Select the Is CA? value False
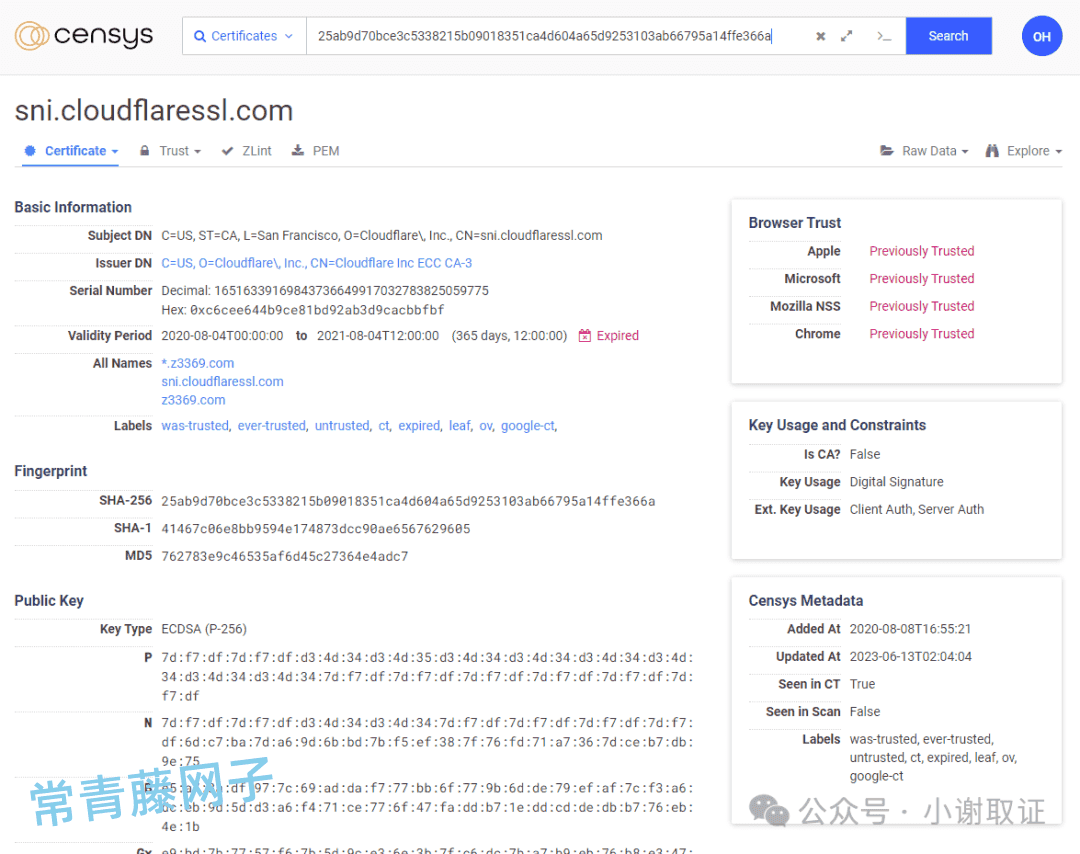 [x=864, y=455]
